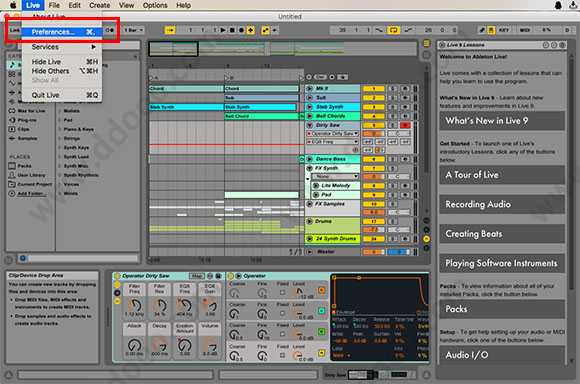Choose Quit Live menu item

tap(62, 95)
